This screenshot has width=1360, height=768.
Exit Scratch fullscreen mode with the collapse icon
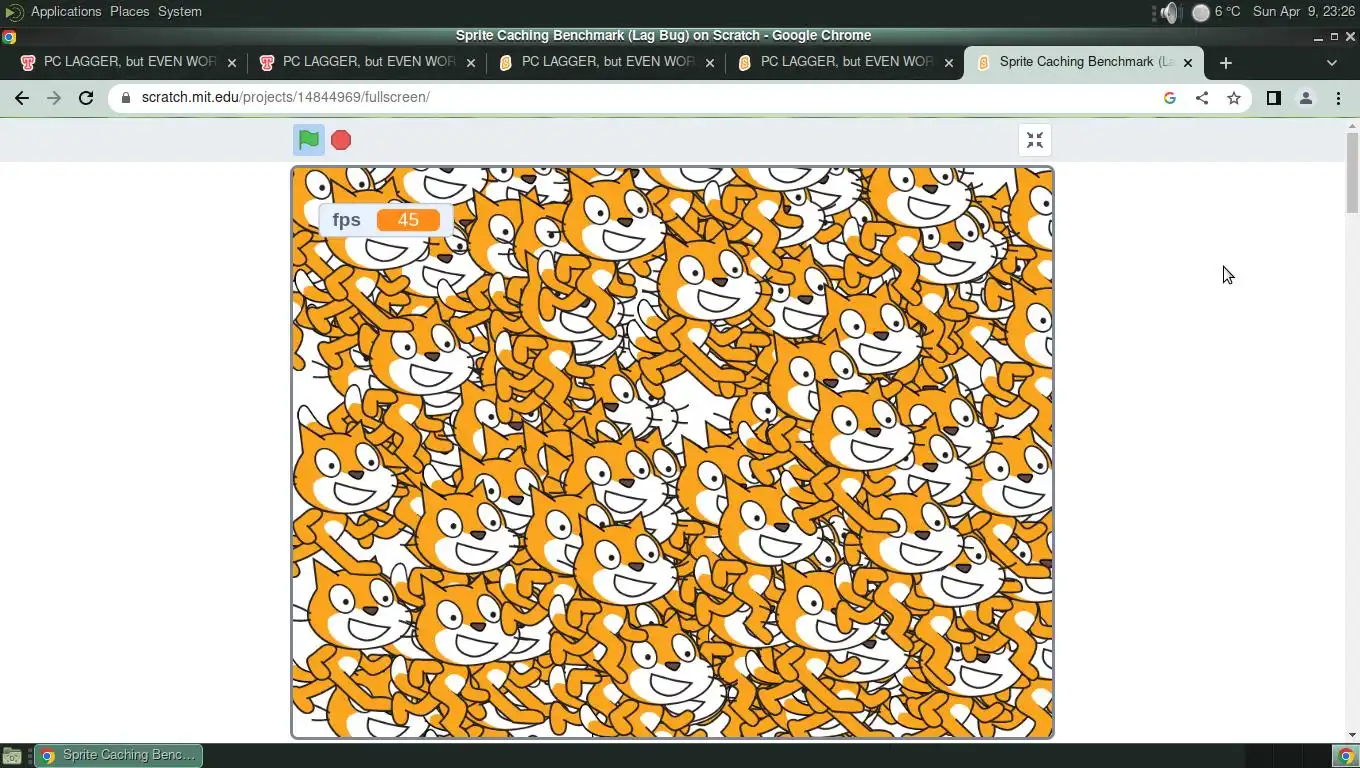coord(1035,140)
